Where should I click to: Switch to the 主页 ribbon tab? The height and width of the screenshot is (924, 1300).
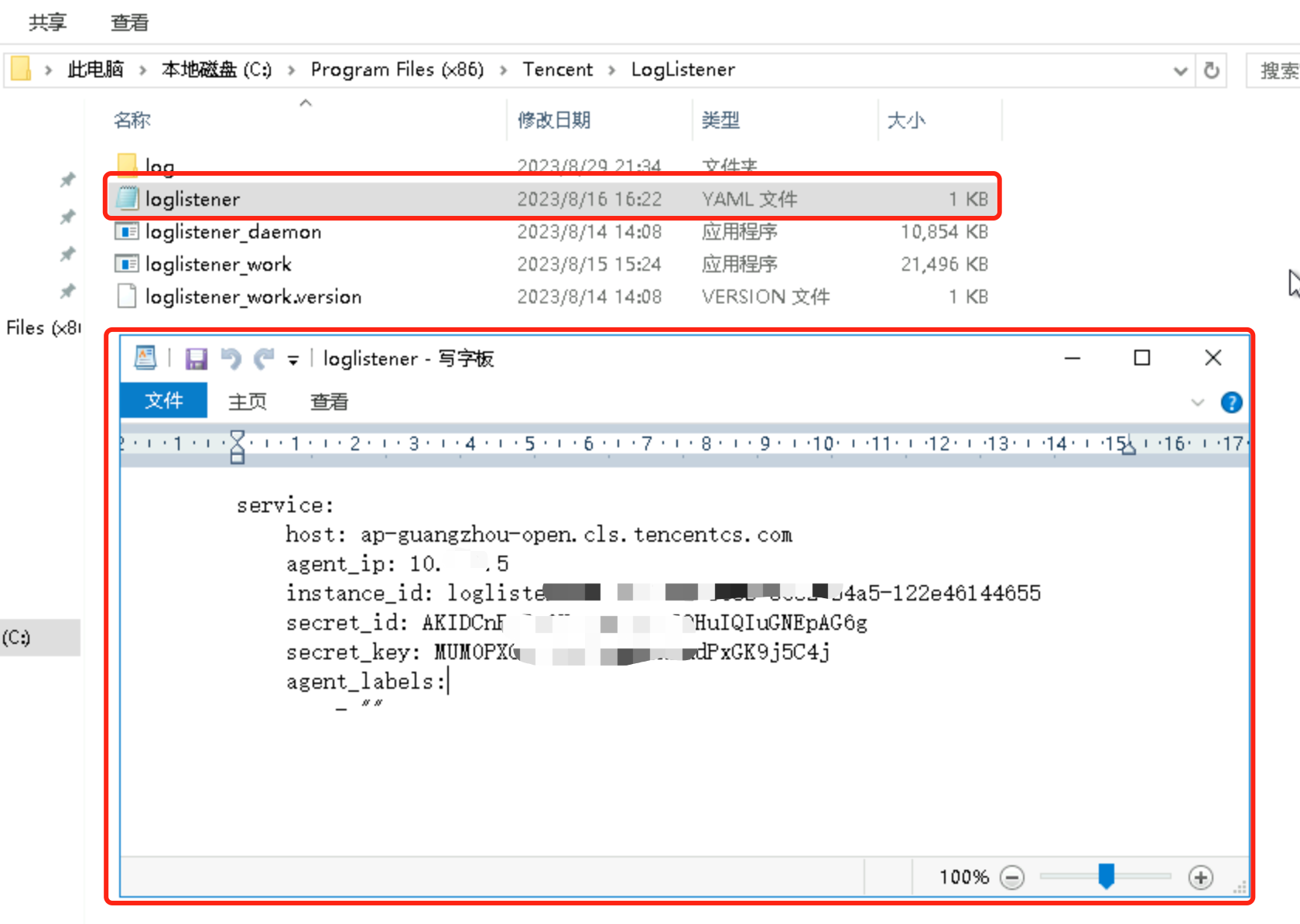point(248,402)
